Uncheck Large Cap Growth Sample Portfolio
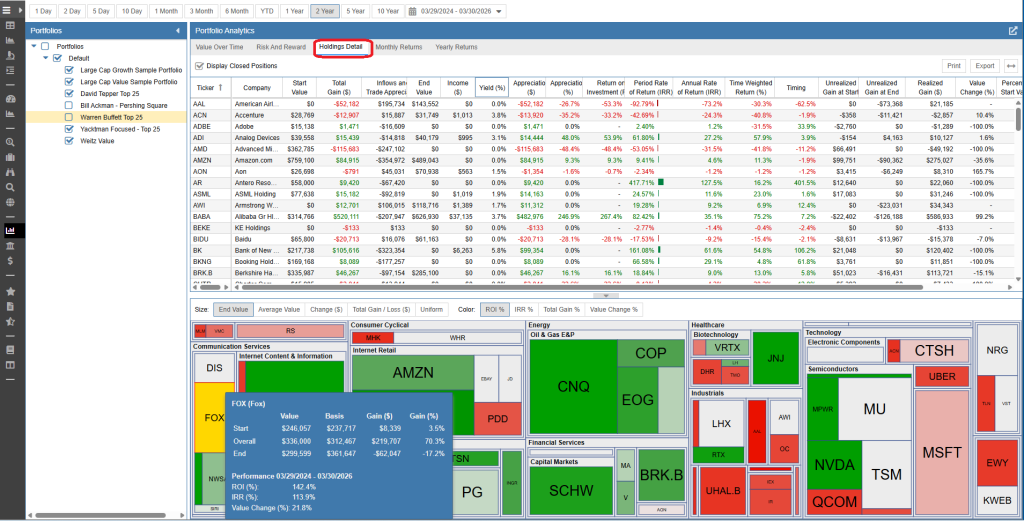The image size is (1024, 521). point(69,70)
